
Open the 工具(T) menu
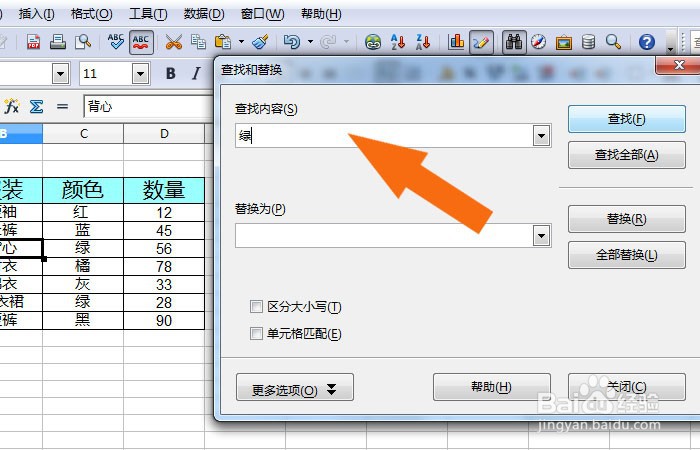pos(148,14)
